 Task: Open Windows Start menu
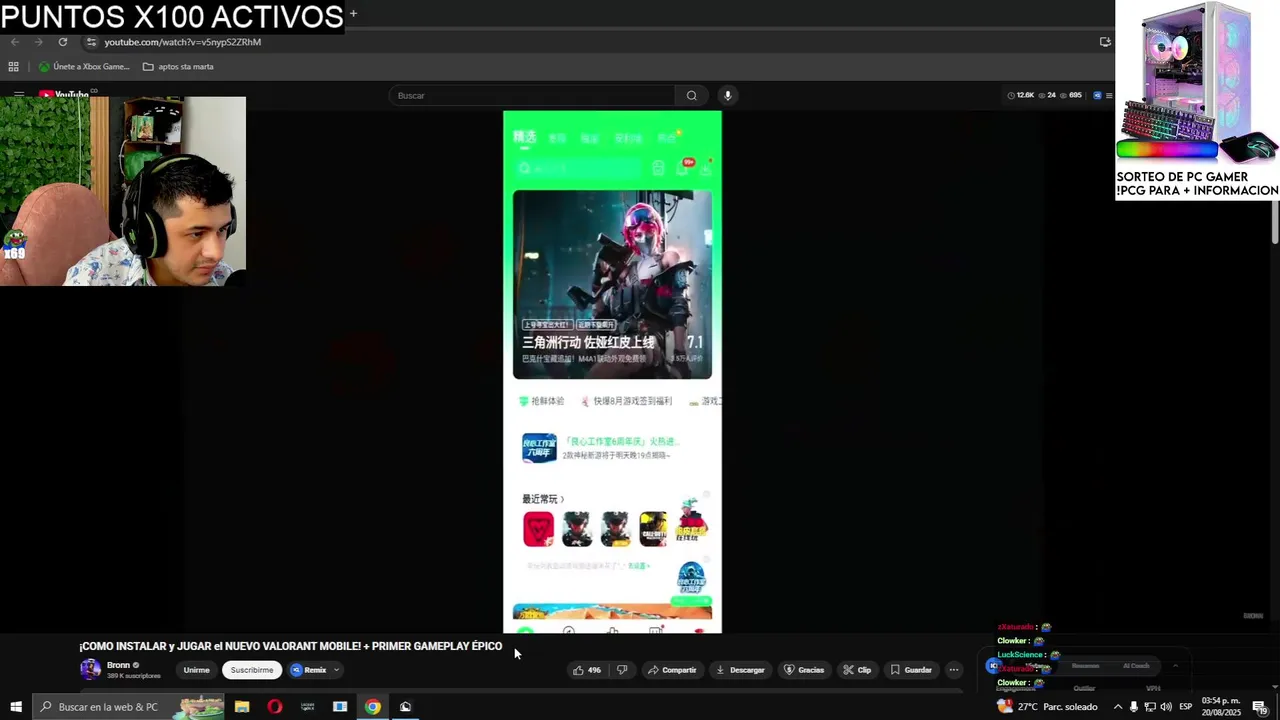[15, 707]
